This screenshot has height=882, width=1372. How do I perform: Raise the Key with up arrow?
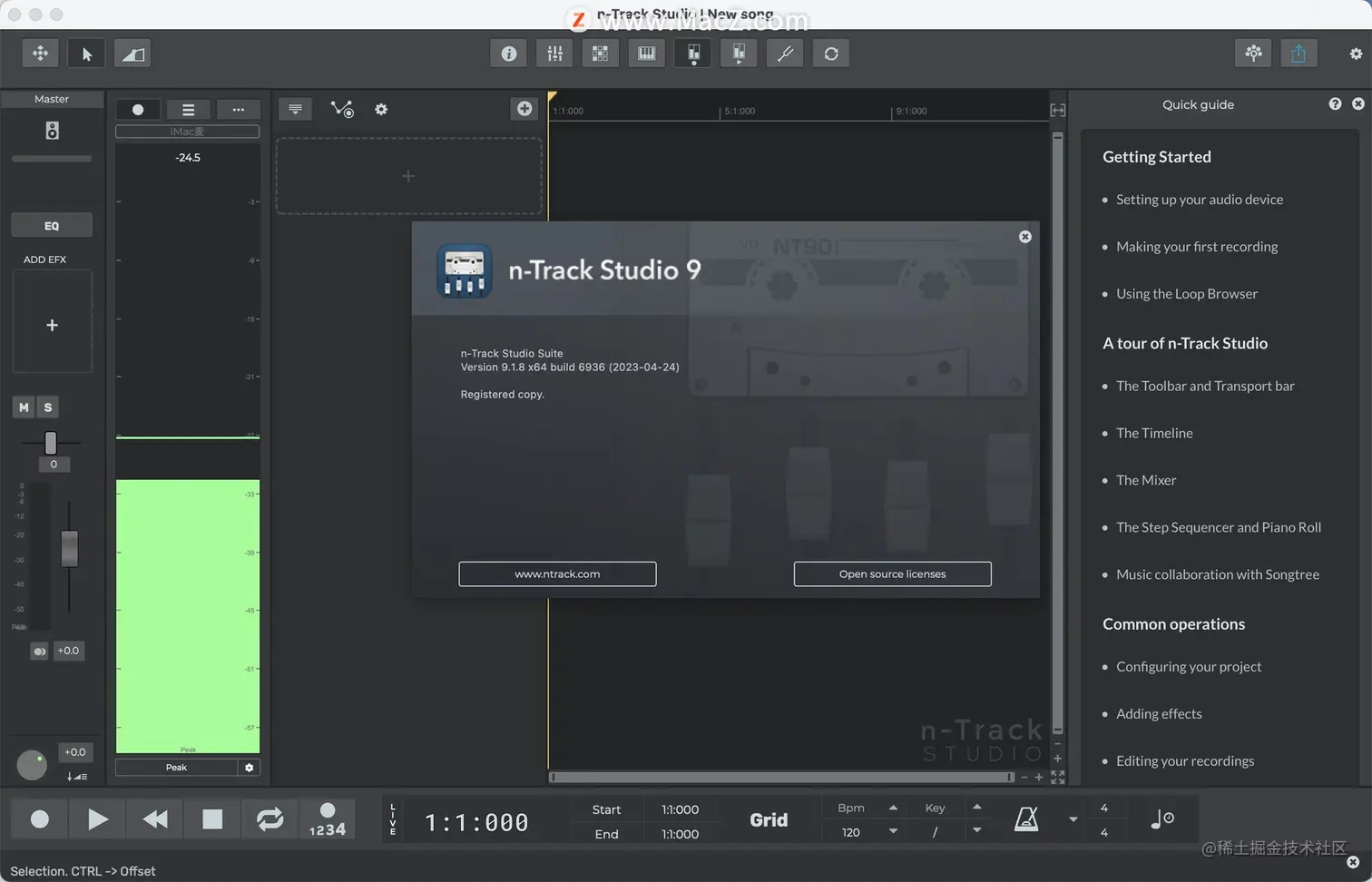(976, 807)
